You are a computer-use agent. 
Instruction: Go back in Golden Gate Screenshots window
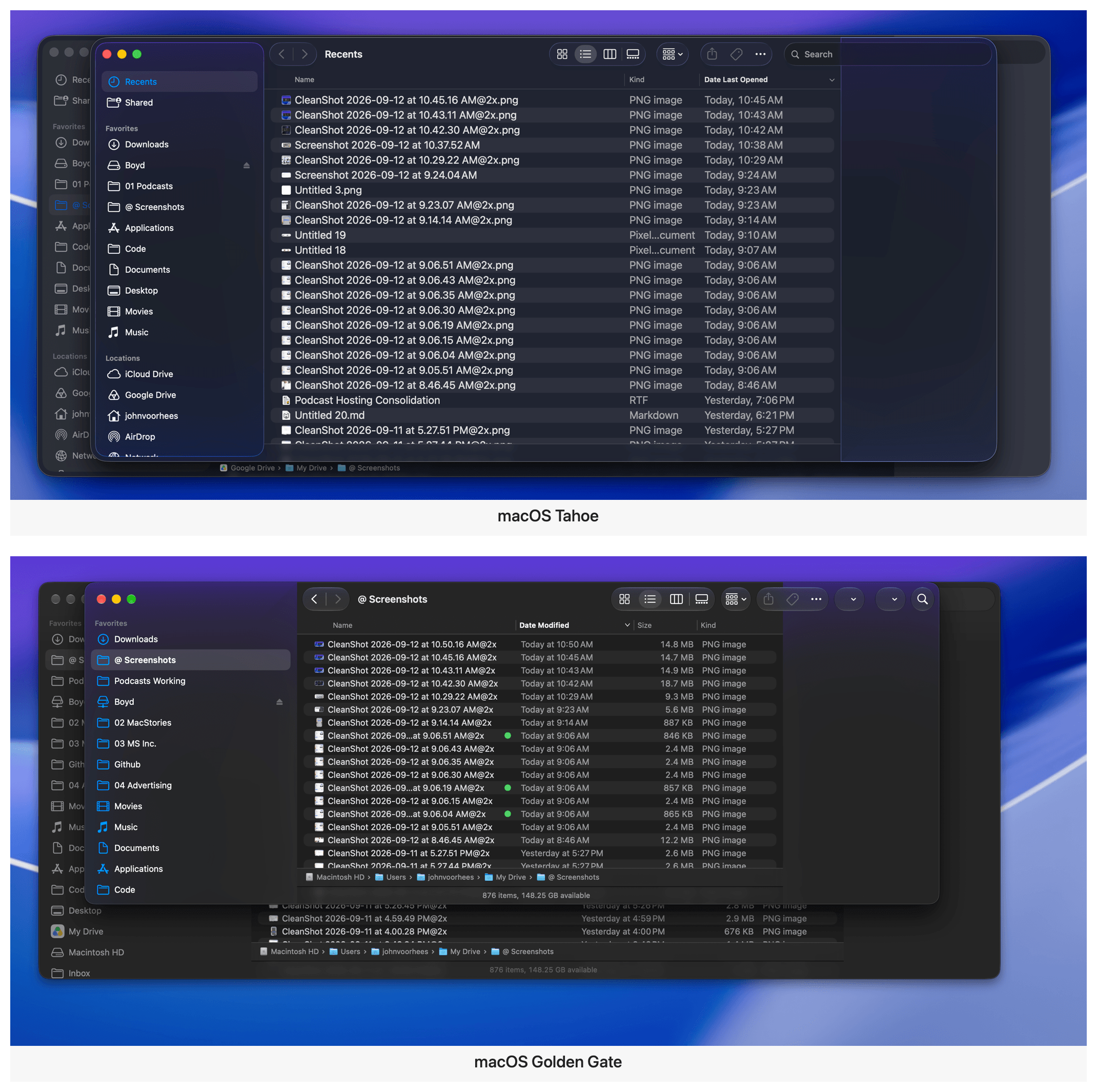314,599
